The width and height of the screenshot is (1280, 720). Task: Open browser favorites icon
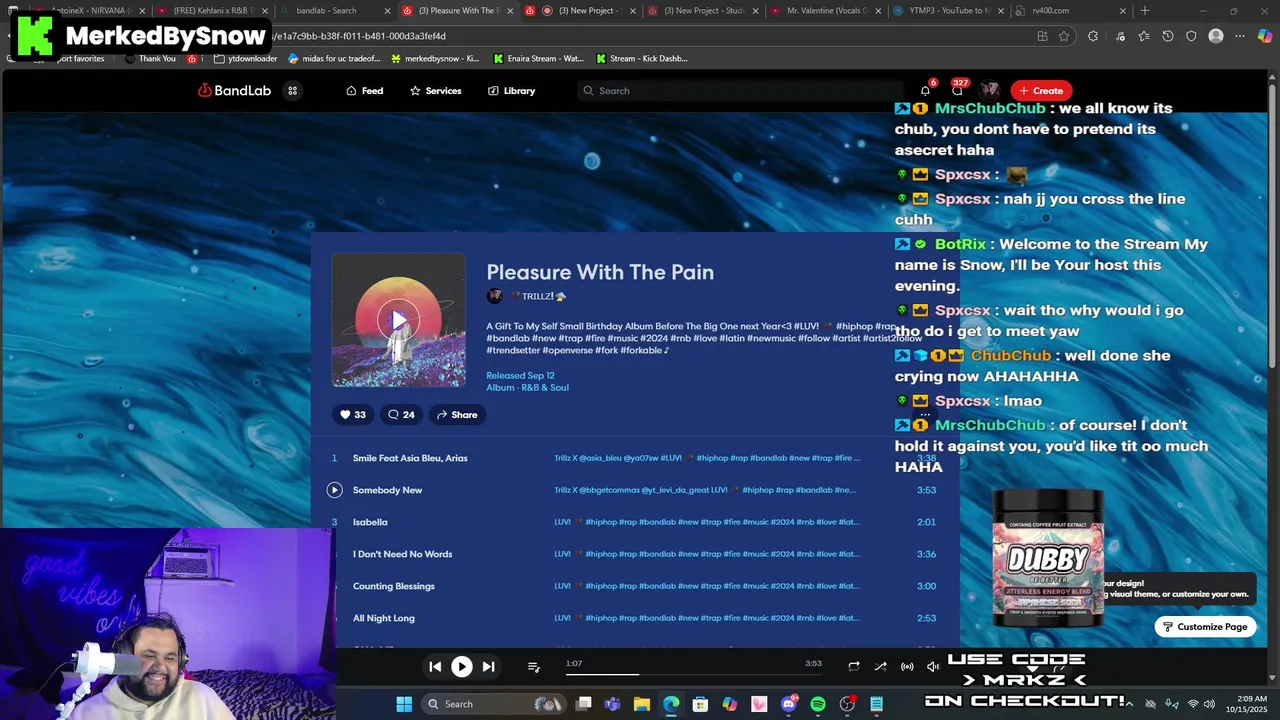[x=1143, y=36]
